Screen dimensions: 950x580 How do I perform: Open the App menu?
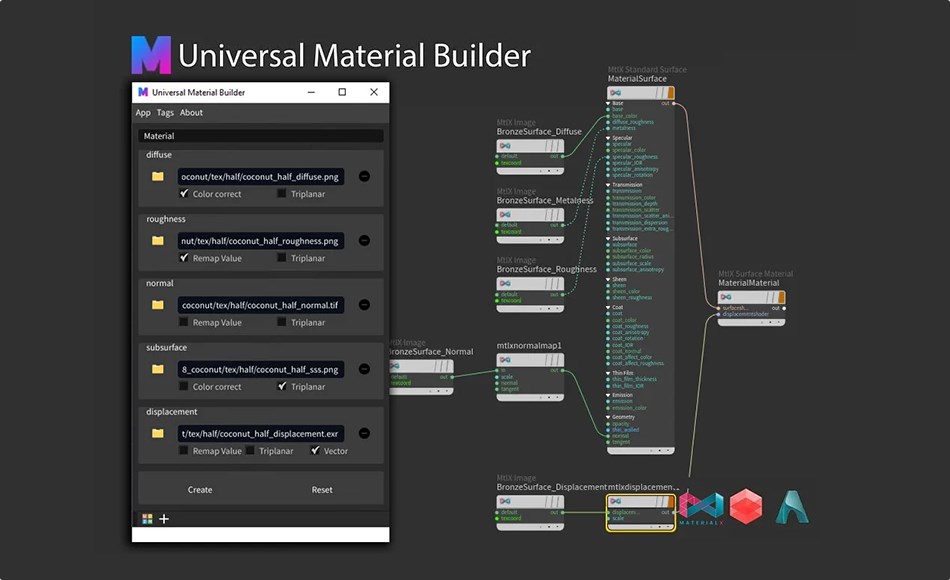142,112
